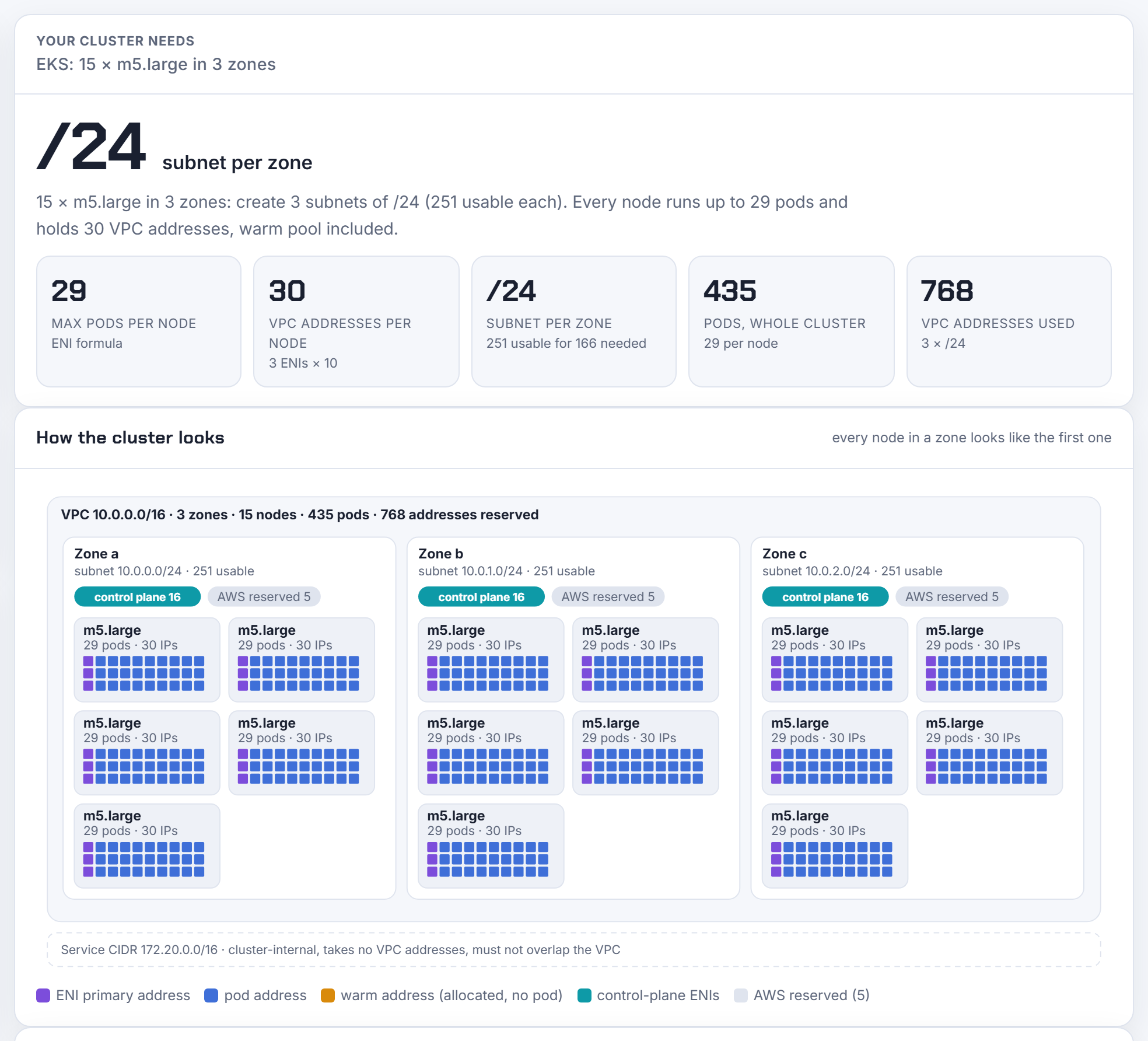This screenshot has height=1041, width=1148.
Task: Click the ENI primary address legend swatch
Action: [x=43, y=995]
